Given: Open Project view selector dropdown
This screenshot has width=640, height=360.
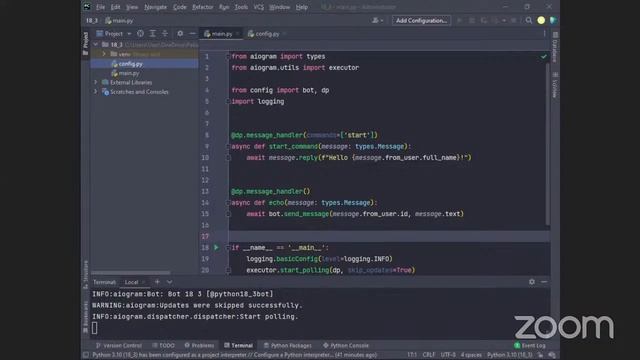Looking at the screenshot, I should point(114,33).
